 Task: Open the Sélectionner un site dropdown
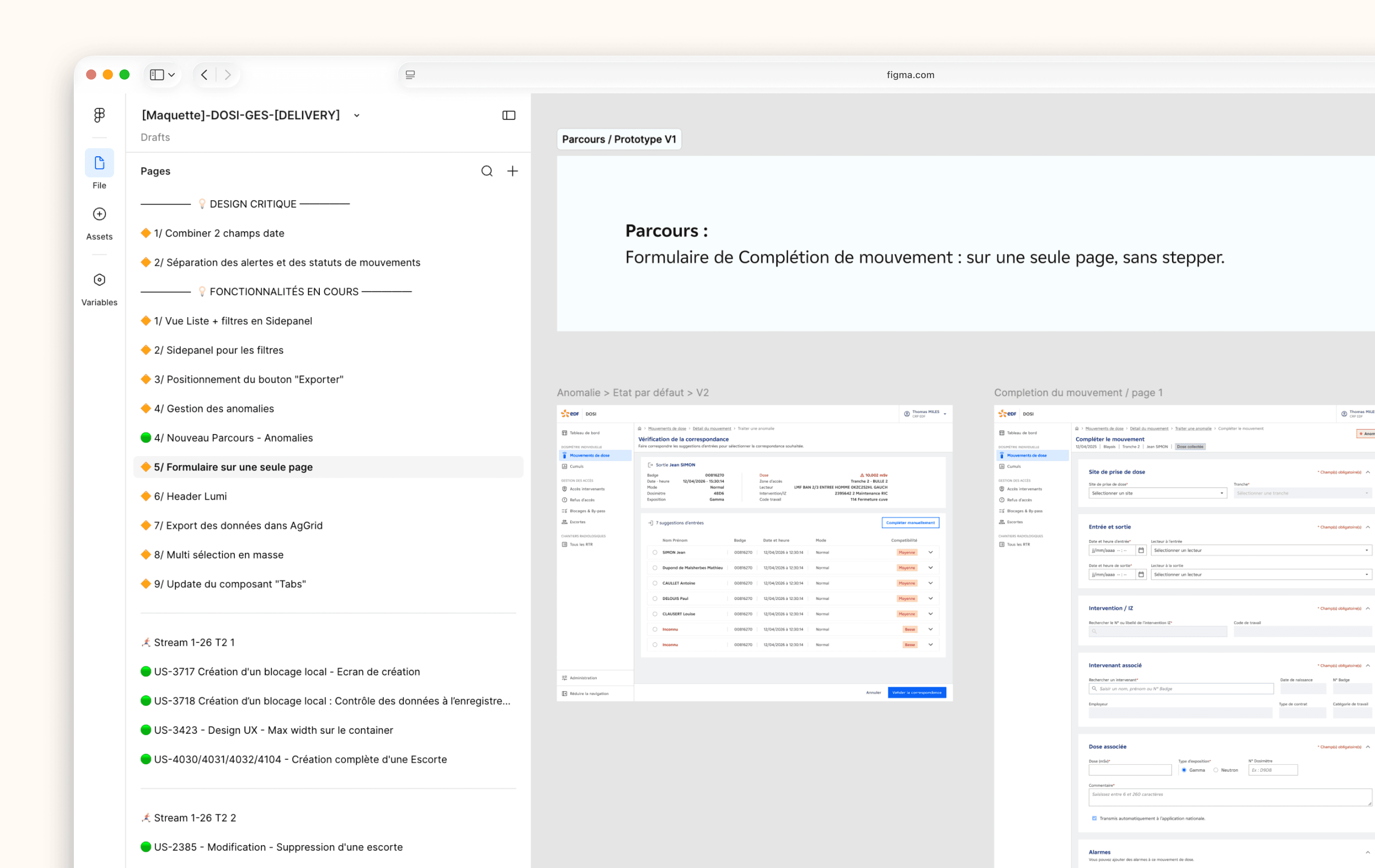pos(1158,493)
